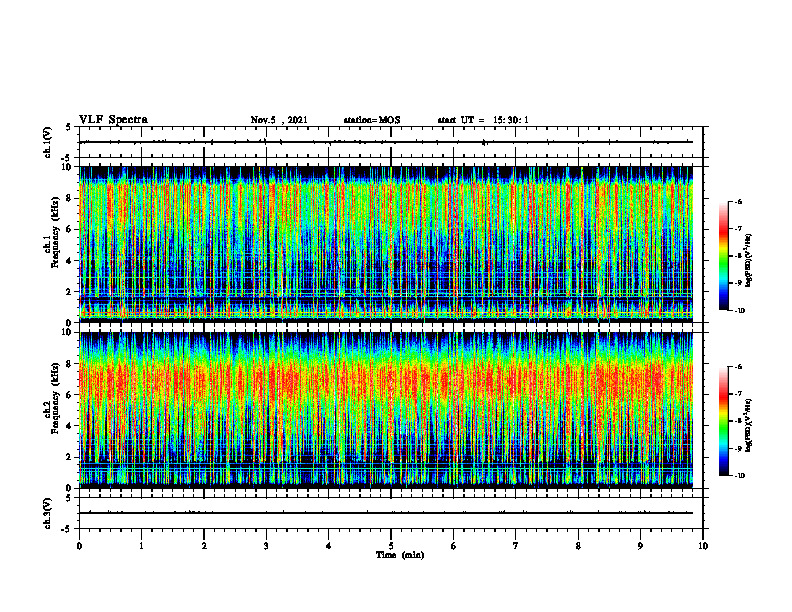792x612 pixels.
Task: Select the date text "Nov.5 , 2021"
Action: (279, 120)
